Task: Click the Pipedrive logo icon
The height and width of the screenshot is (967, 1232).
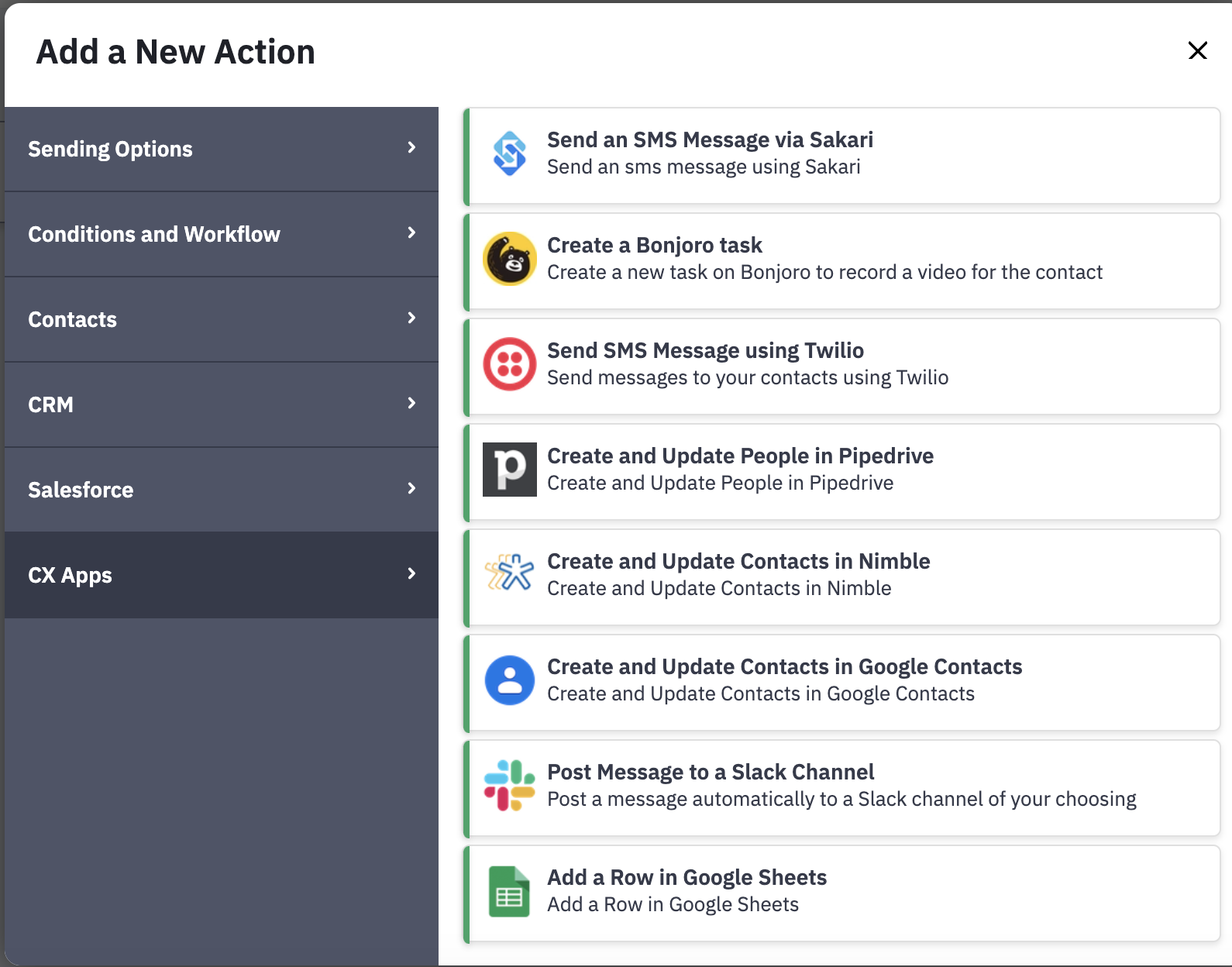Action: 510,470
